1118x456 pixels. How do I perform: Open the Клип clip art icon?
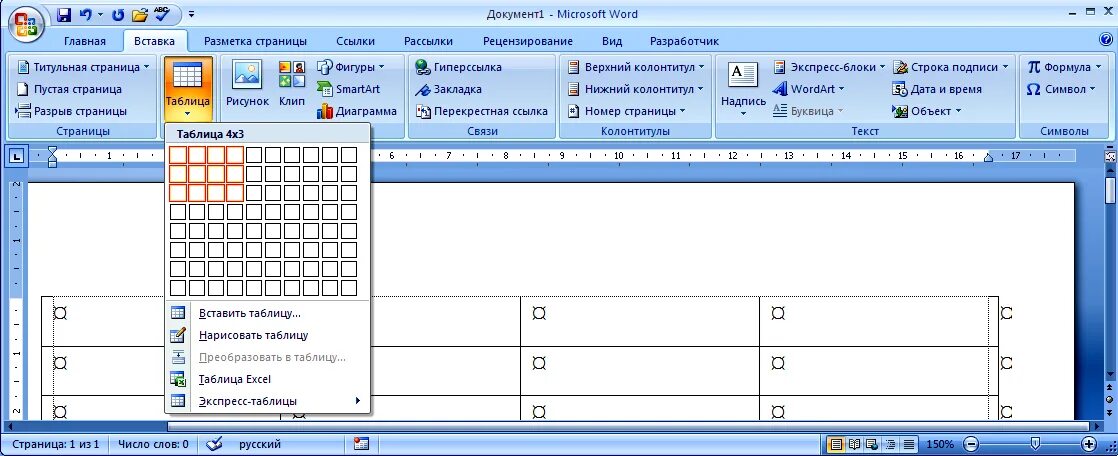(x=292, y=84)
